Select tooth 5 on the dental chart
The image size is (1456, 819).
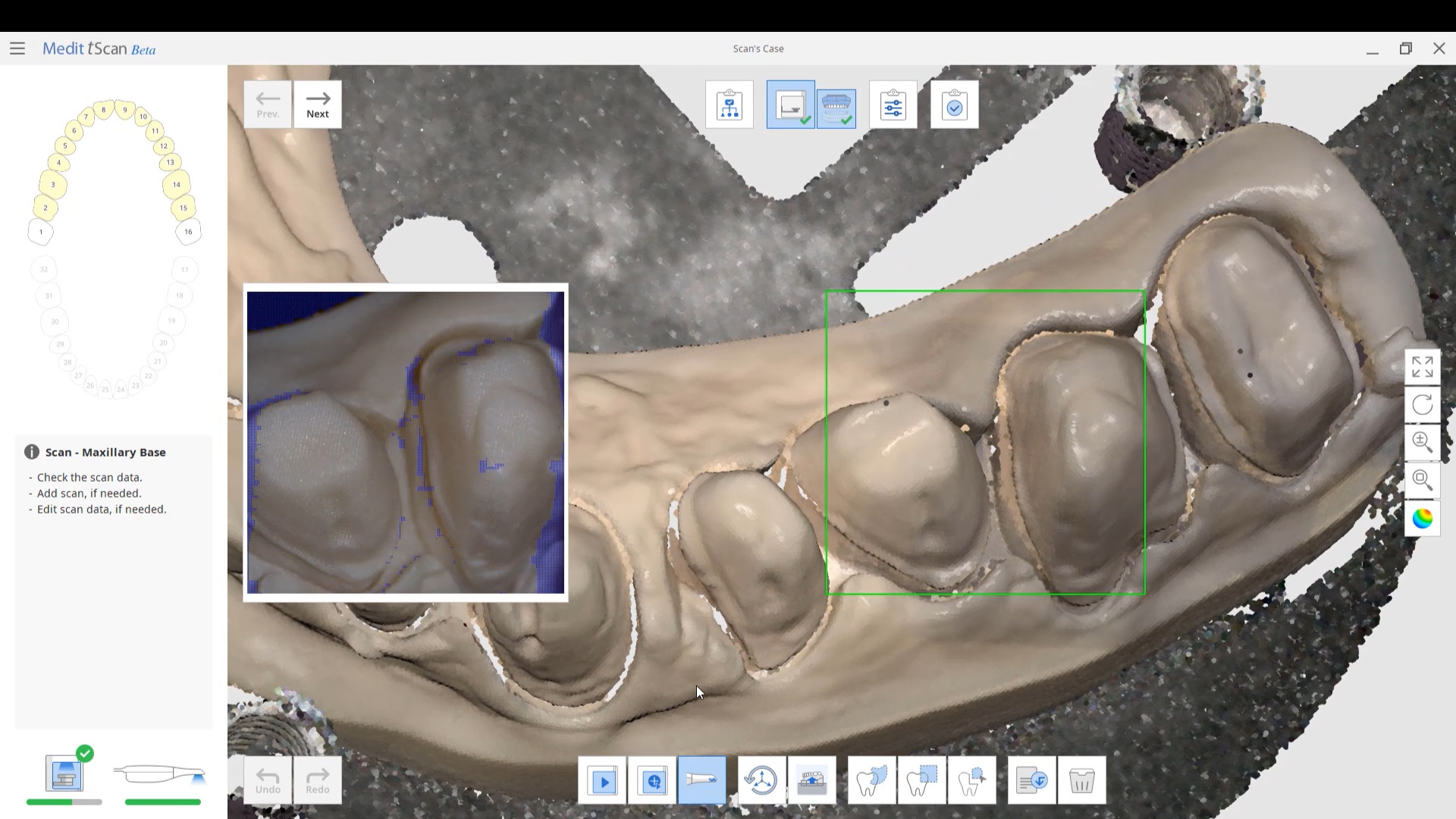click(x=65, y=146)
